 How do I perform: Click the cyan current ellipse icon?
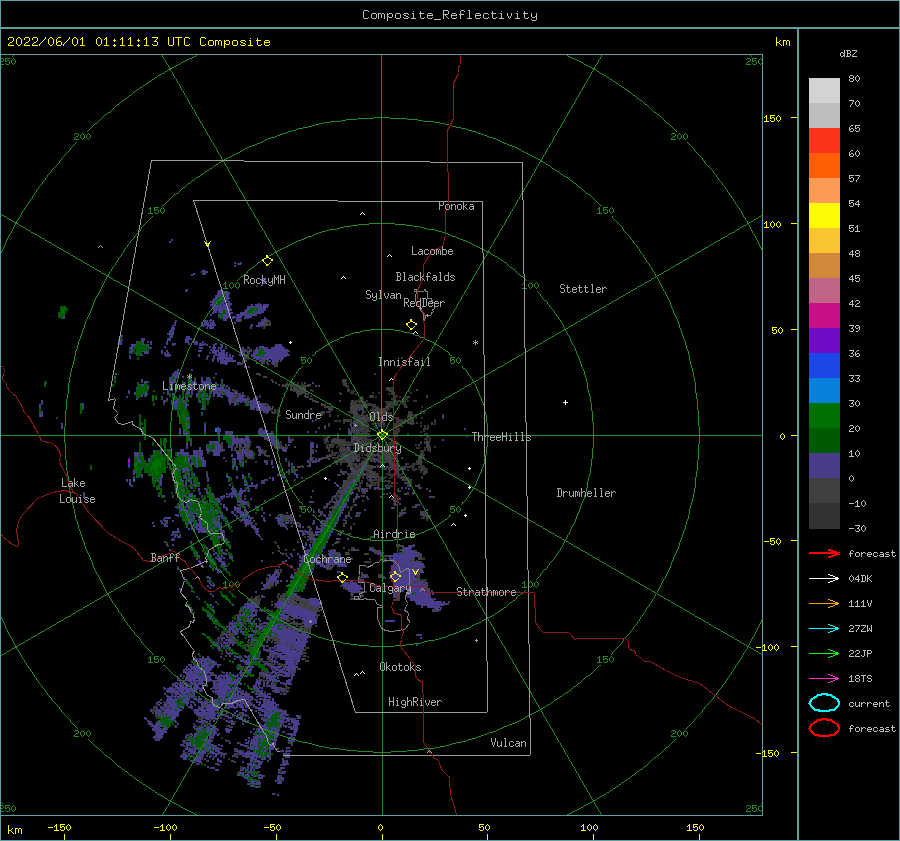point(824,703)
